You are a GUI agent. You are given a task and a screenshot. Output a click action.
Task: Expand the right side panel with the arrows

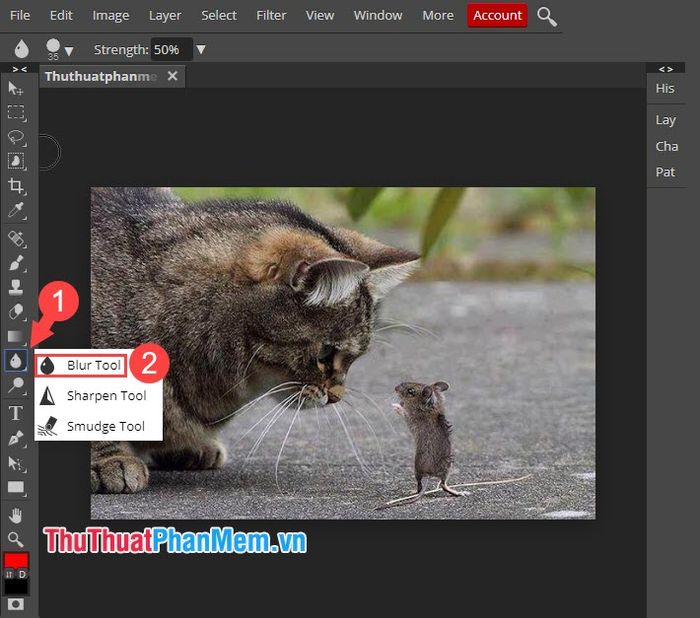[x=665, y=69]
